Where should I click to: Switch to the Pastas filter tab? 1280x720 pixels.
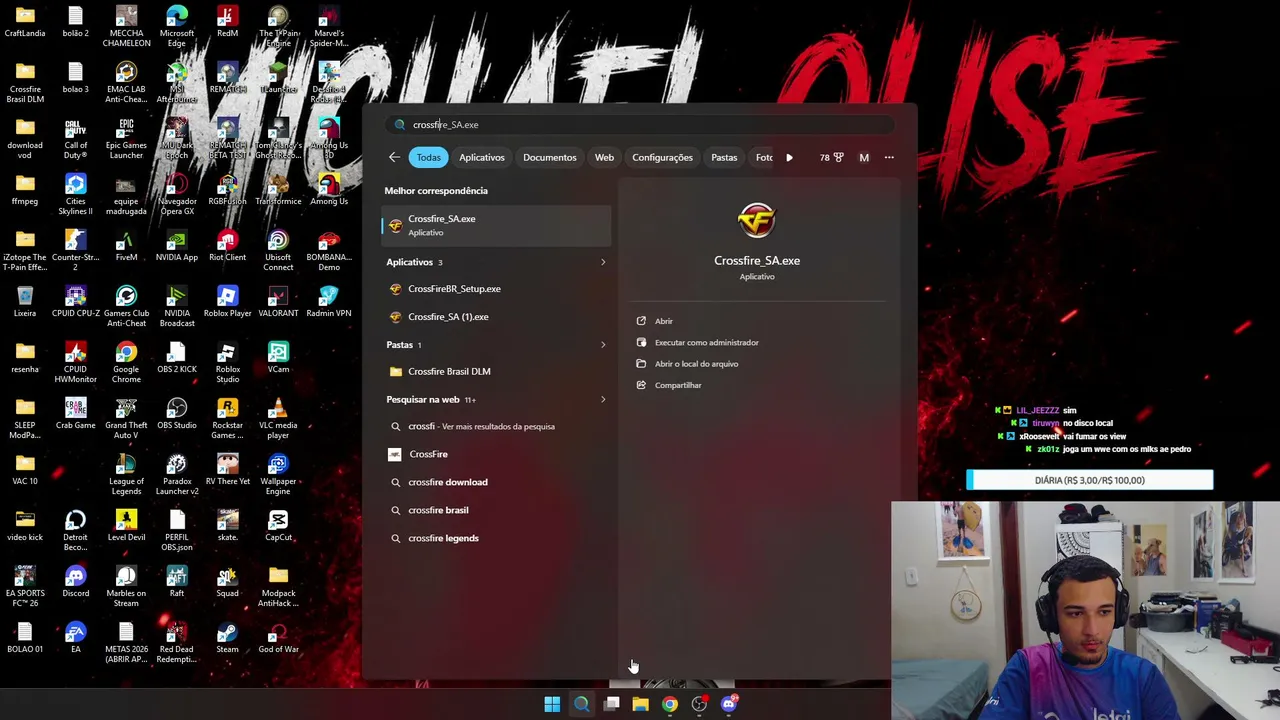[x=724, y=157]
